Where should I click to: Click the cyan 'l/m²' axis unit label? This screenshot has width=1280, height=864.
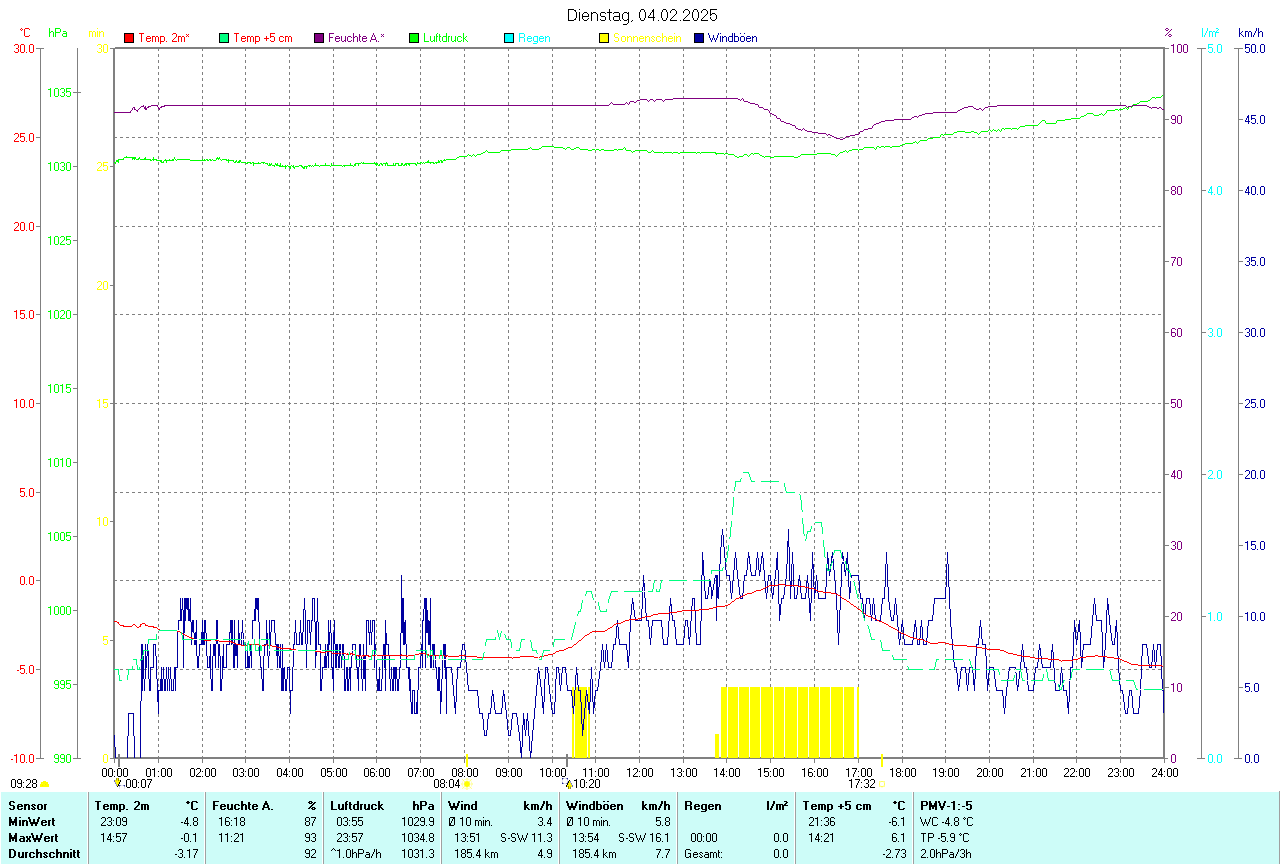[x=1210, y=33]
